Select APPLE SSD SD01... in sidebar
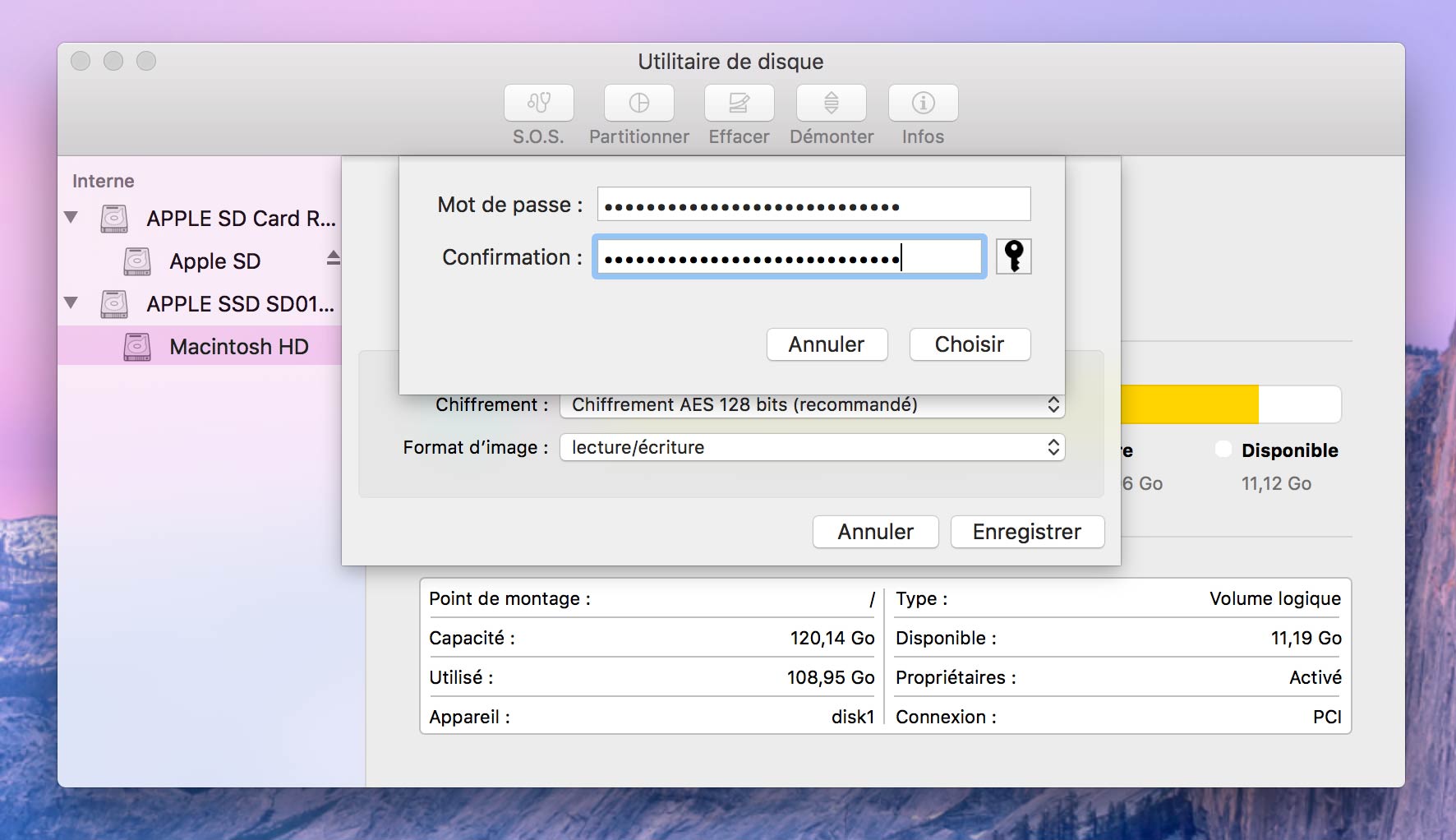This screenshot has width=1456, height=840. tap(200, 304)
